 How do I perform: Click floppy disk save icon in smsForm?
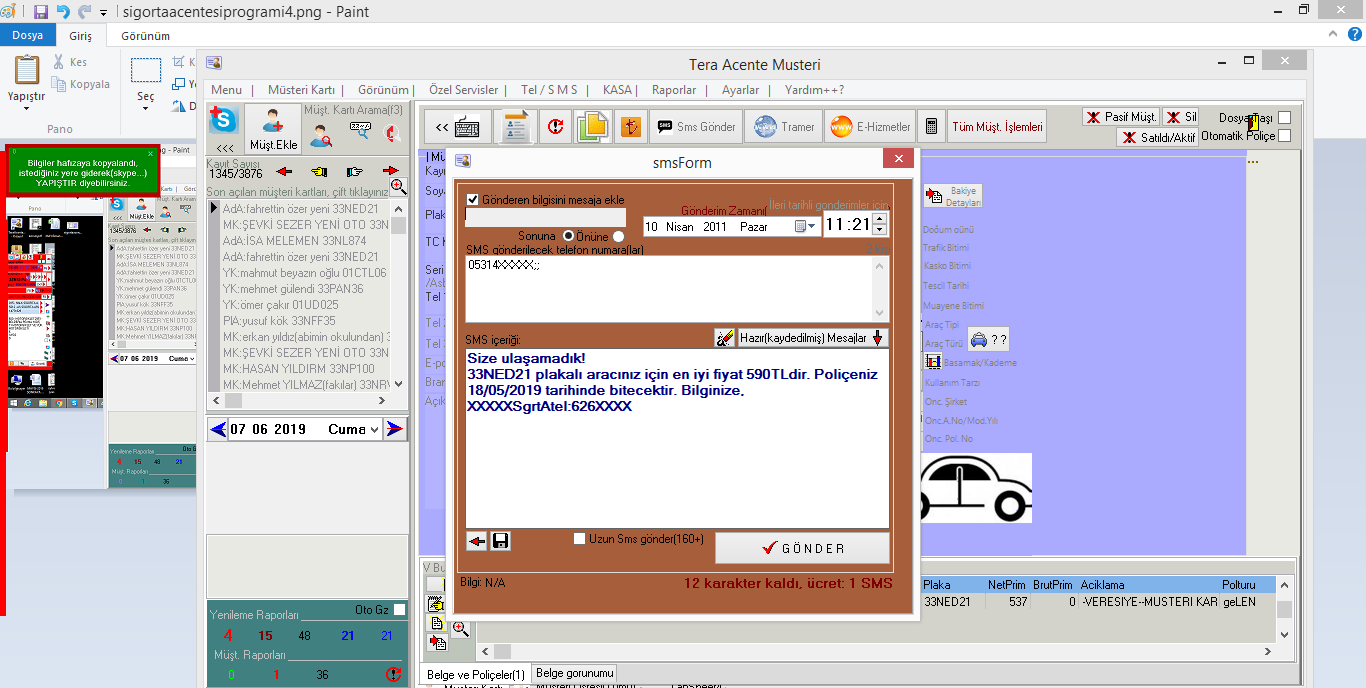click(501, 541)
